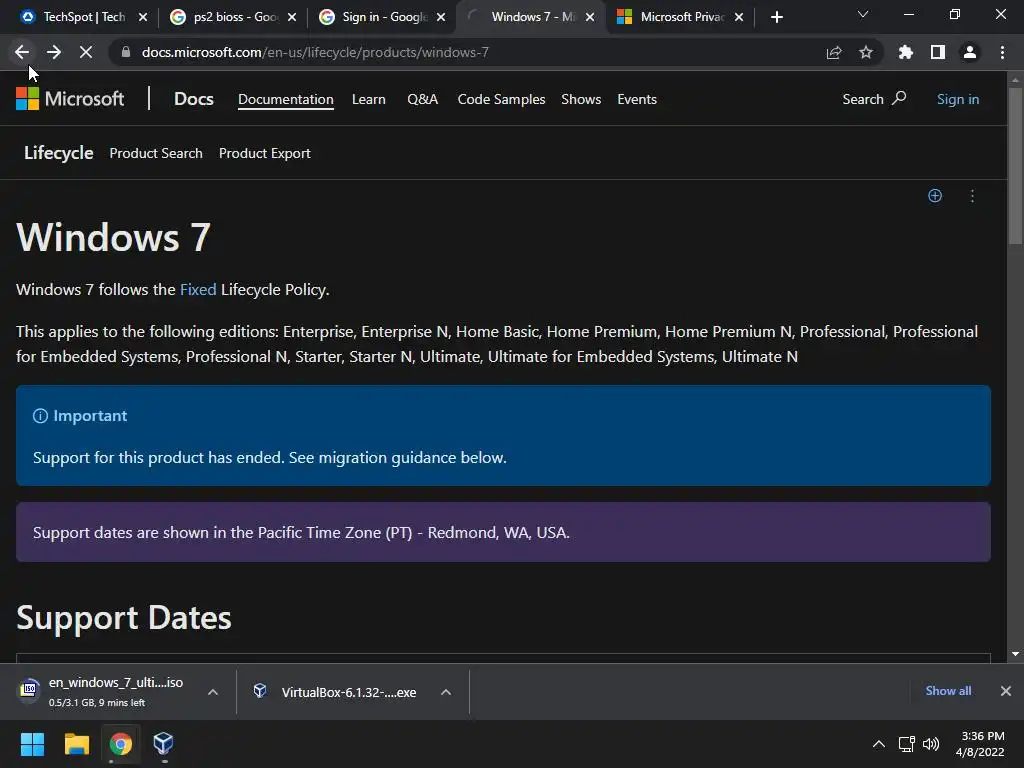Screen dimensions: 1024x768
Task: Open VirtualBox from the taskbar
Action: (x=163, y=744)
